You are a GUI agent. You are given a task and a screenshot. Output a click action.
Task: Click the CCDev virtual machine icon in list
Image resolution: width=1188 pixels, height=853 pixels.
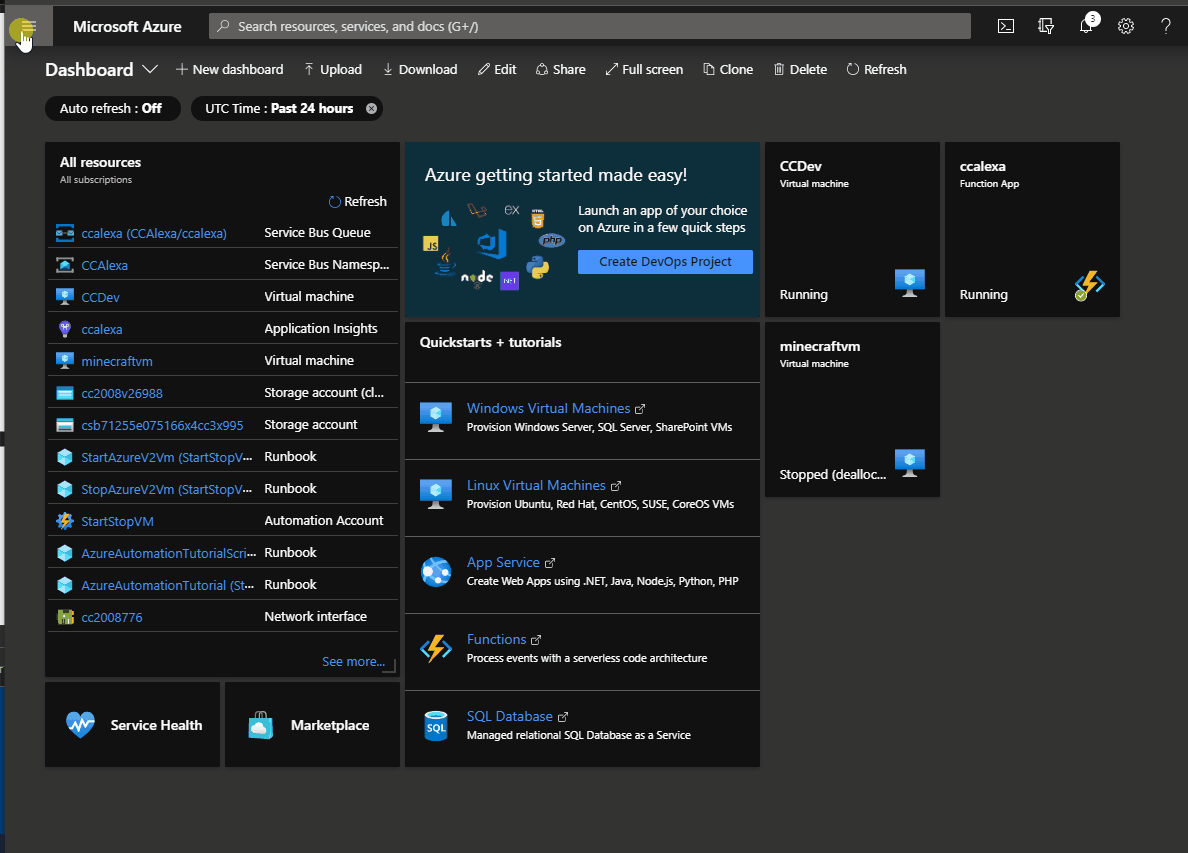65,297
